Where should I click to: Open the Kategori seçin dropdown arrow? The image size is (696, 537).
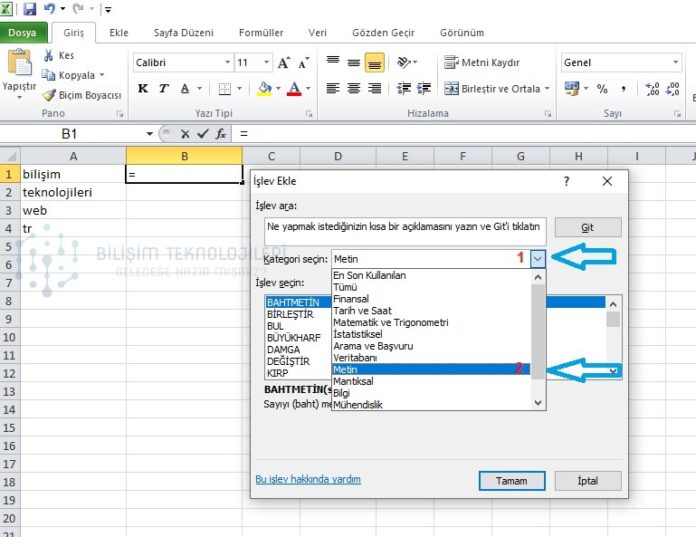point(538,258)
